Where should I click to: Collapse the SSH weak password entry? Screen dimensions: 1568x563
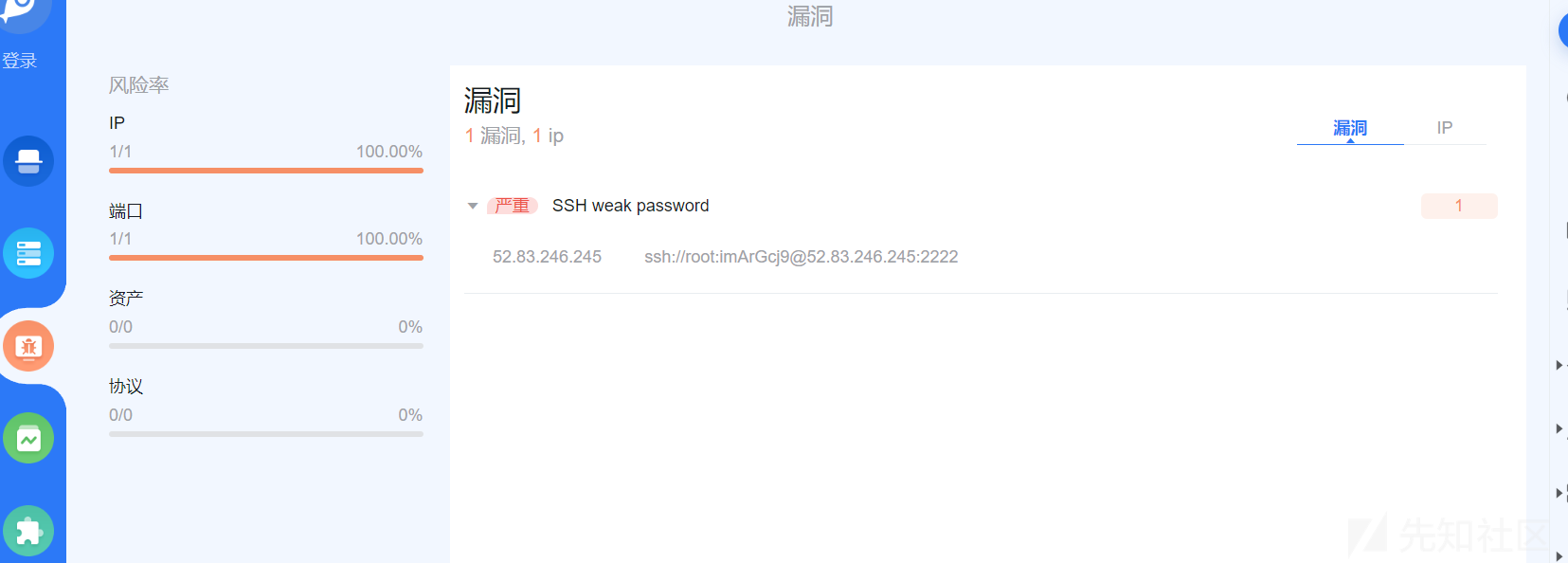(473, 206)
